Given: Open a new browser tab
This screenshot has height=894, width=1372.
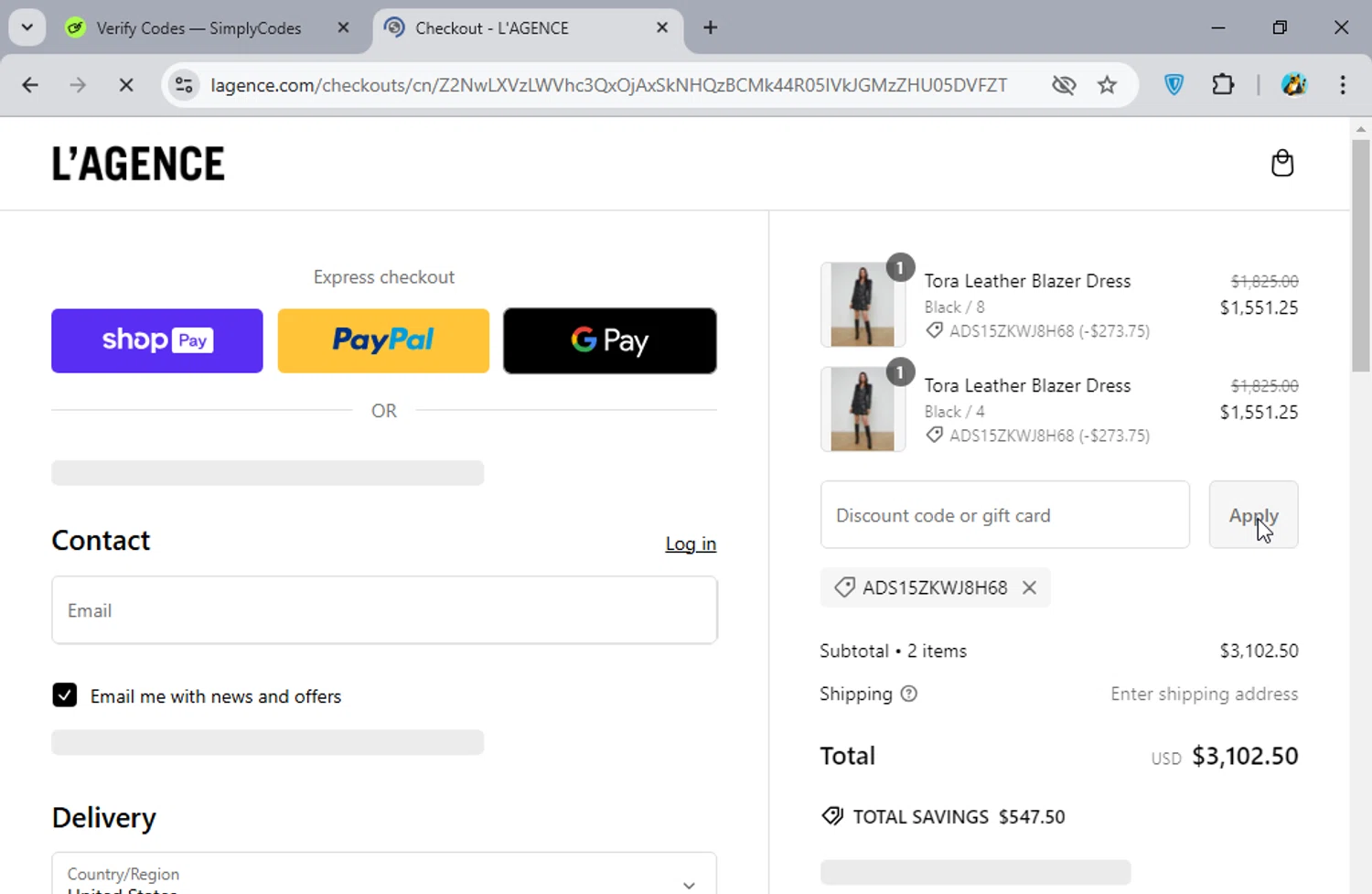Looking at the screenshot, I should pos(711,27).
